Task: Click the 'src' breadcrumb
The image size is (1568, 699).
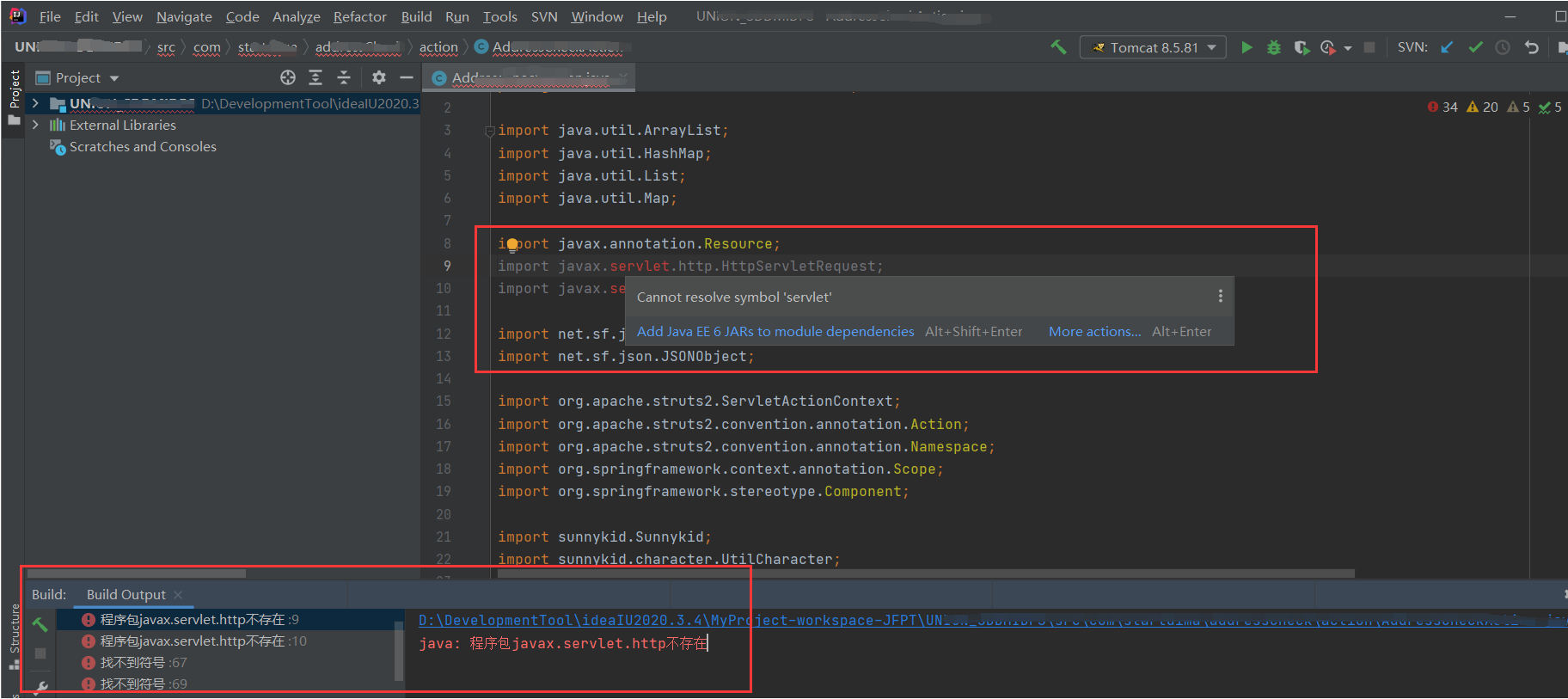Action: click(166, 47)
